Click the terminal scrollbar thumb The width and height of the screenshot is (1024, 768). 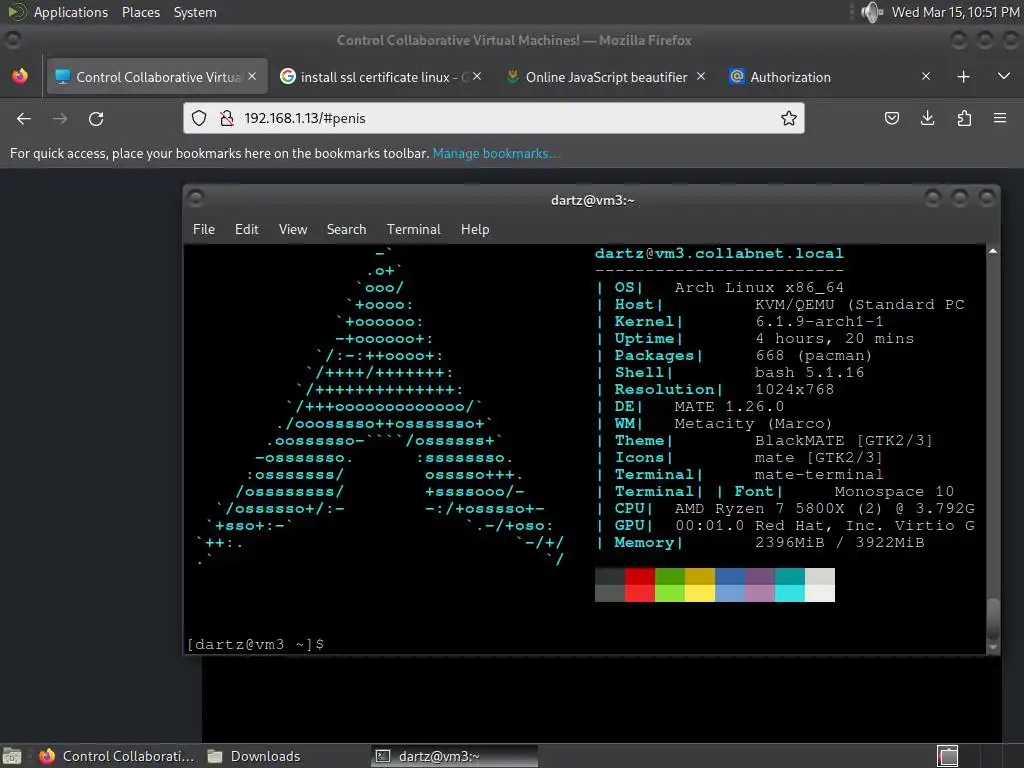(x=993, y=620)
